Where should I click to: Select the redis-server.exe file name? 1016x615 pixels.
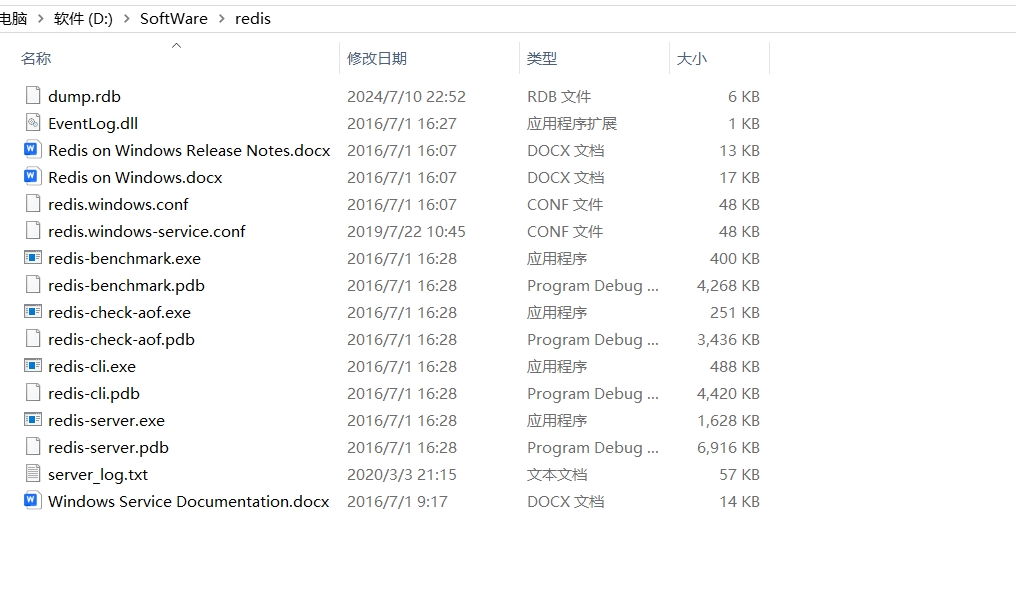[106, 421]
